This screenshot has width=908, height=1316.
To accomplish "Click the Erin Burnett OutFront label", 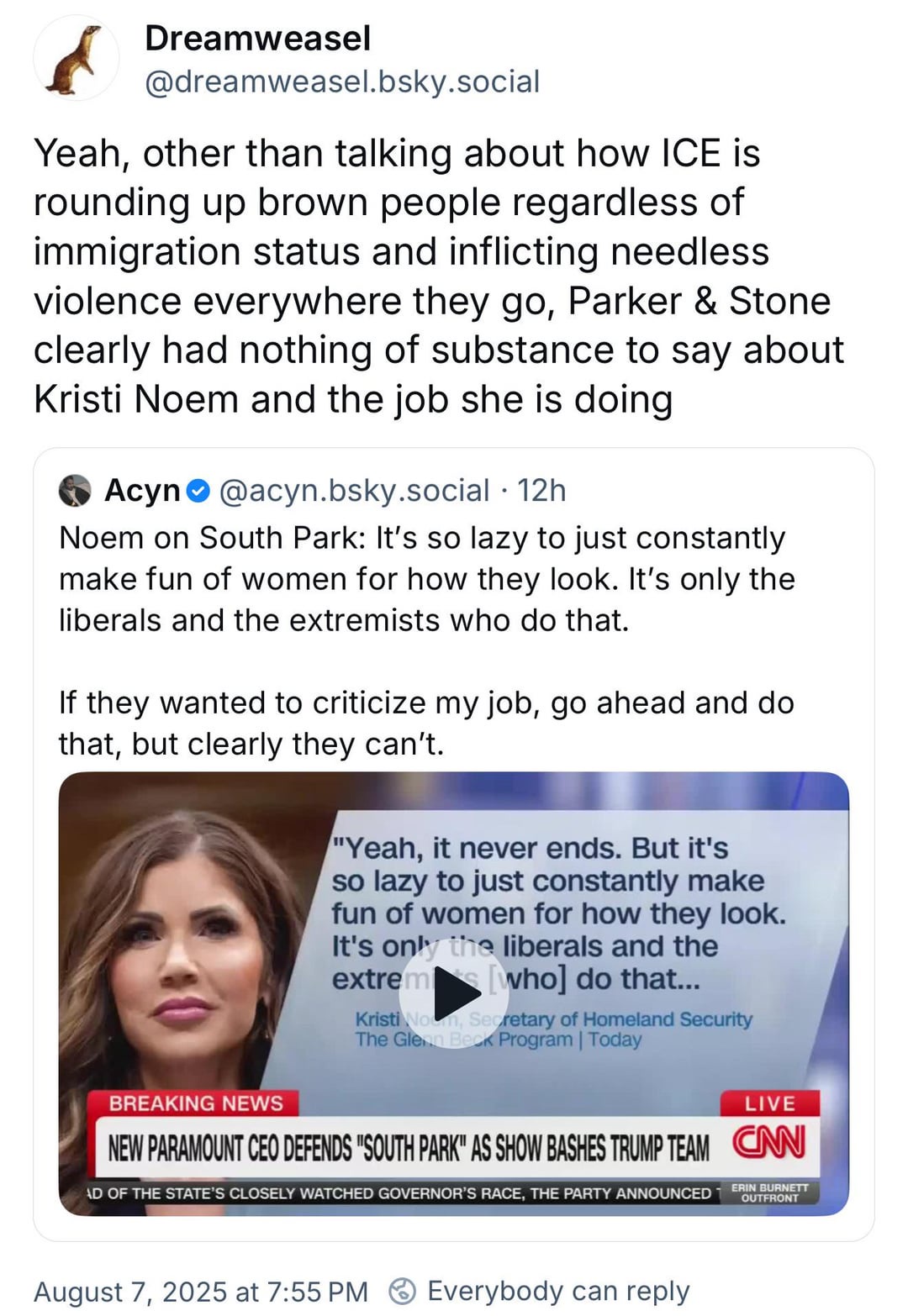I will [x=769, y=1192].
